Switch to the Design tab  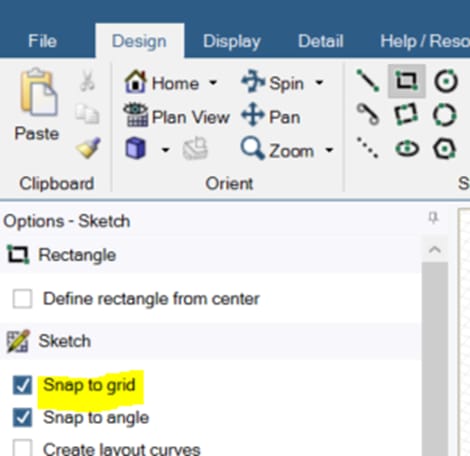139,41
